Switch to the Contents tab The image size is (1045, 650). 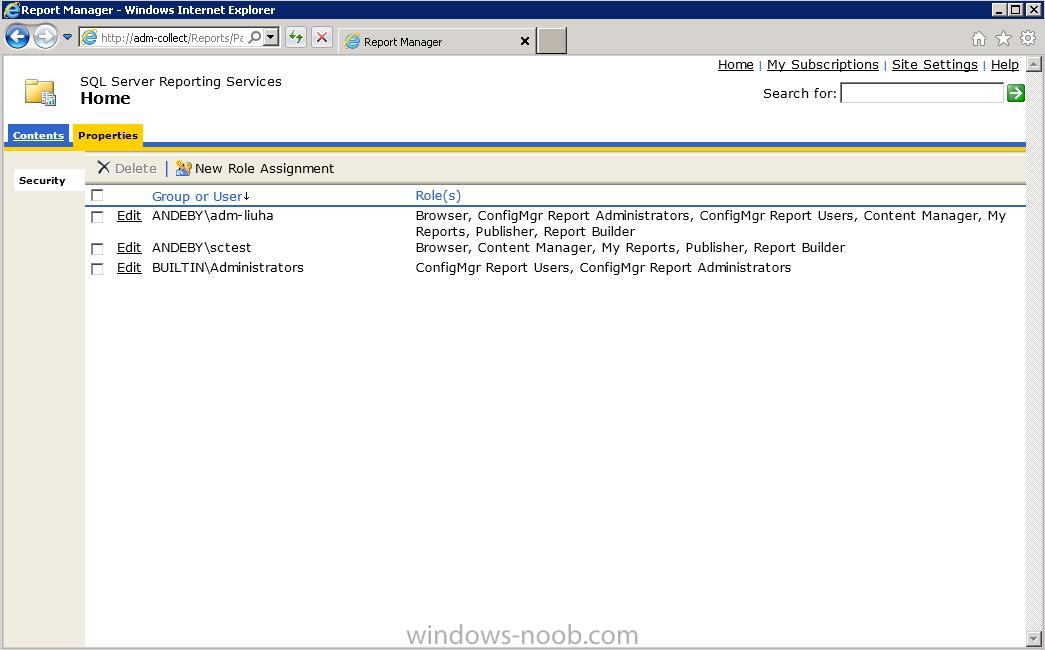[x=38, y=135]
